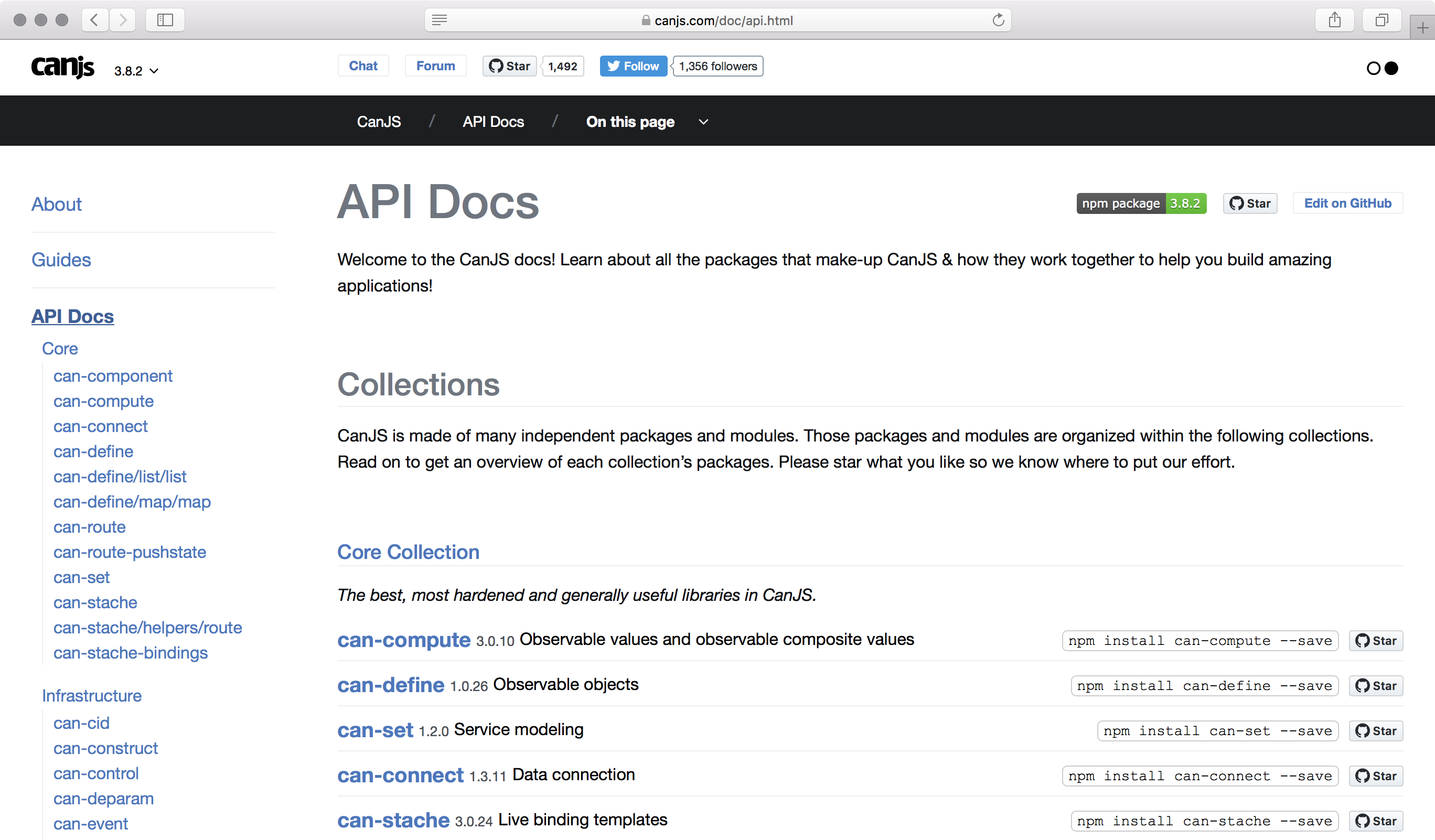The height and width of the screenshot is (840, 1435).
Task: Star the can-define package on GitHub
Action: point(1376,686)
